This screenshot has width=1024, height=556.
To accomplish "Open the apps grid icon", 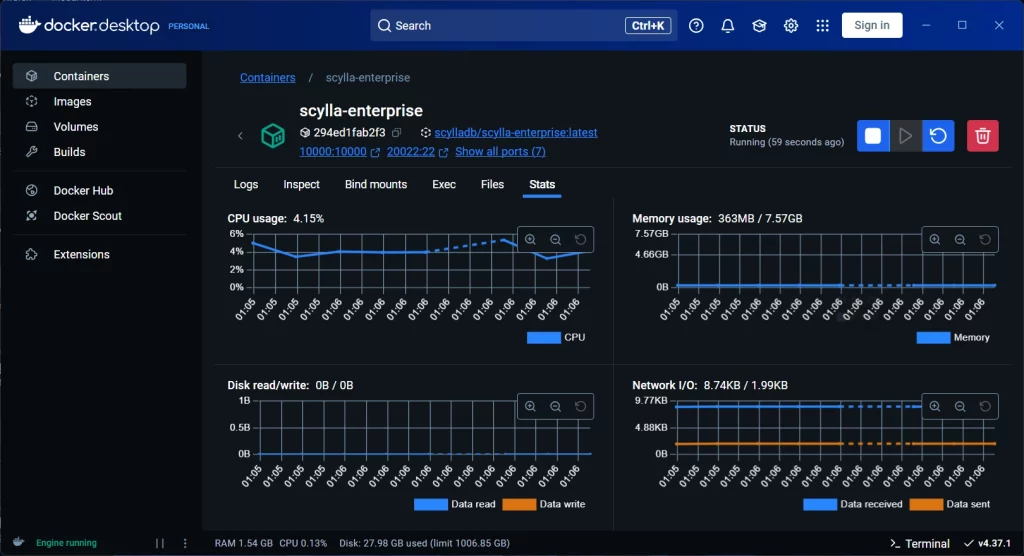I will (x=822, y=25).
